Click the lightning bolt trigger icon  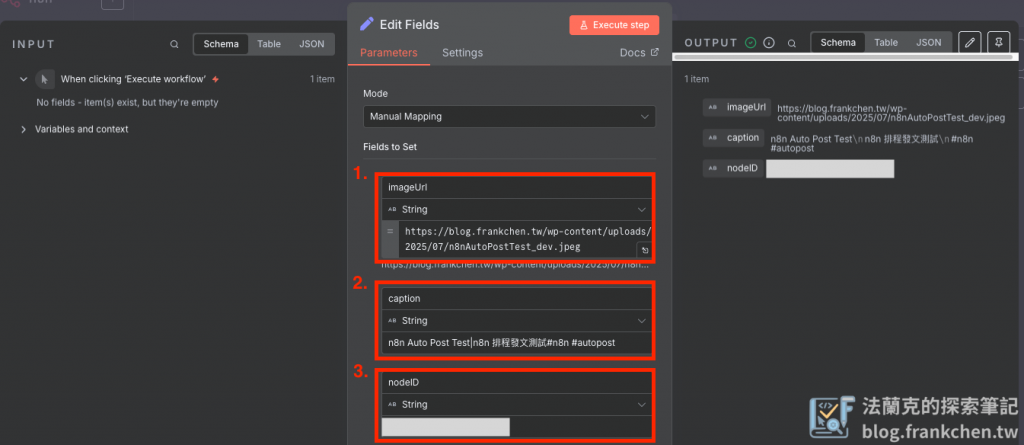coord(216,79)
